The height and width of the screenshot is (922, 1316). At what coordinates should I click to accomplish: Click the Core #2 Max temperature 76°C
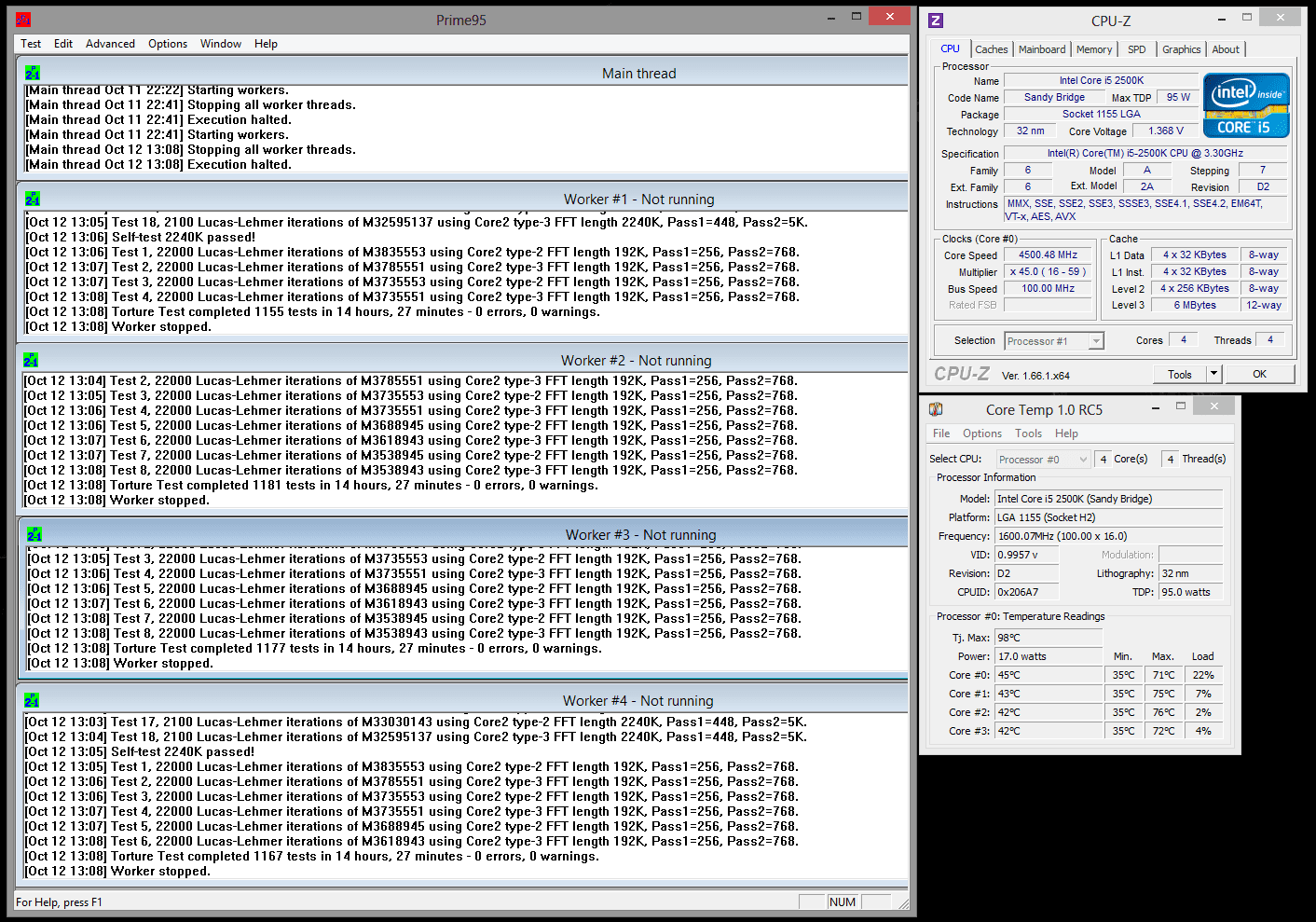pos(1163,712)
